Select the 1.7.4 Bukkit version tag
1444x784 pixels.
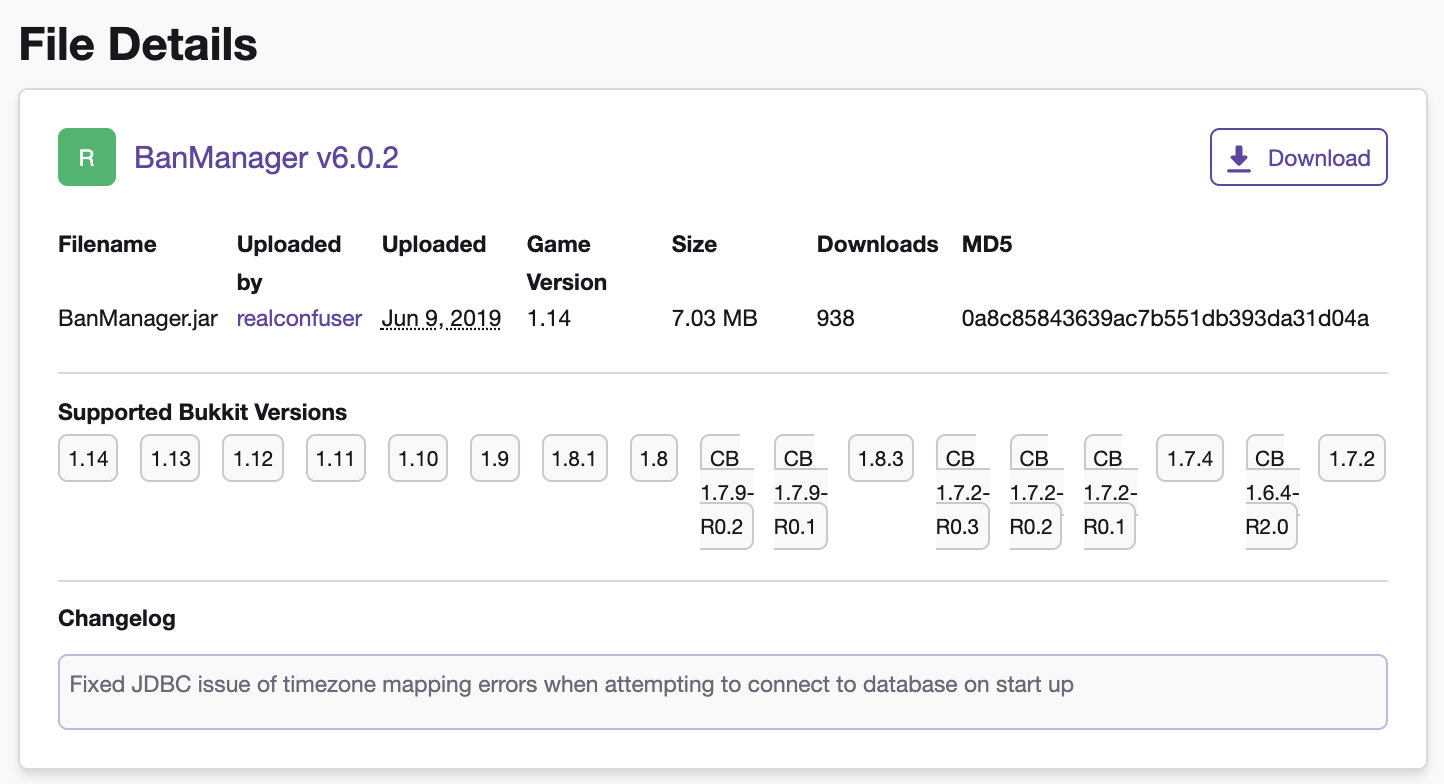(1190, 459)
